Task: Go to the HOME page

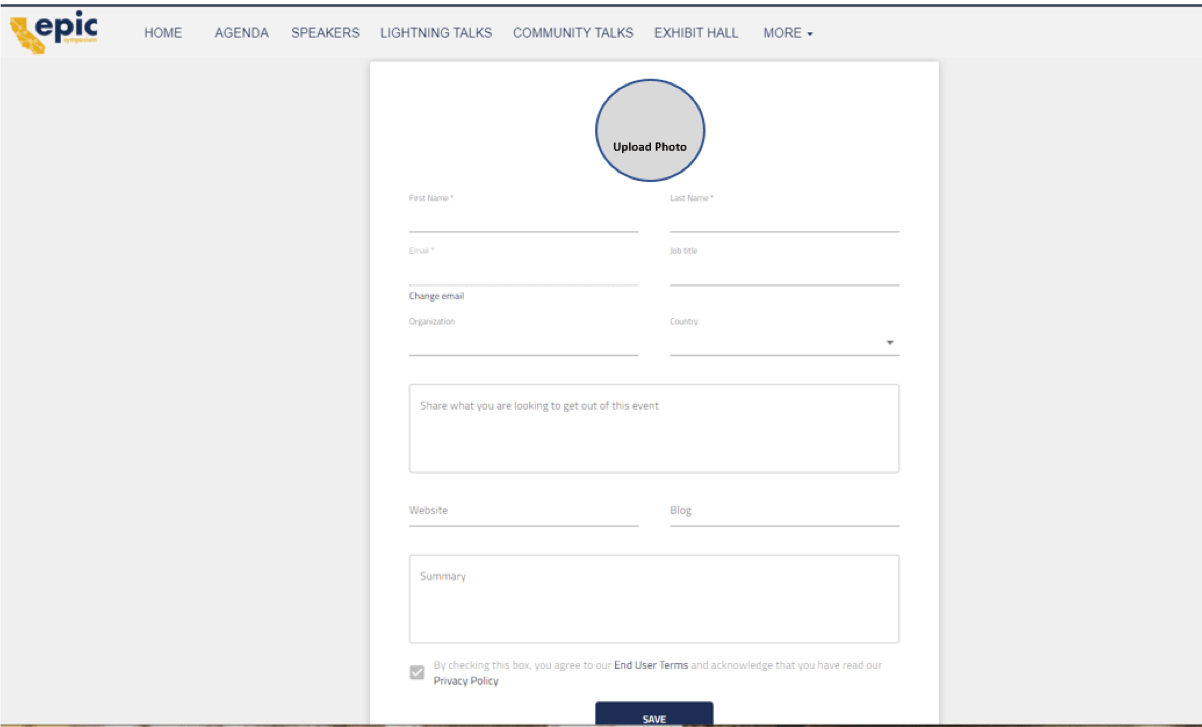Action: [163, 33]
